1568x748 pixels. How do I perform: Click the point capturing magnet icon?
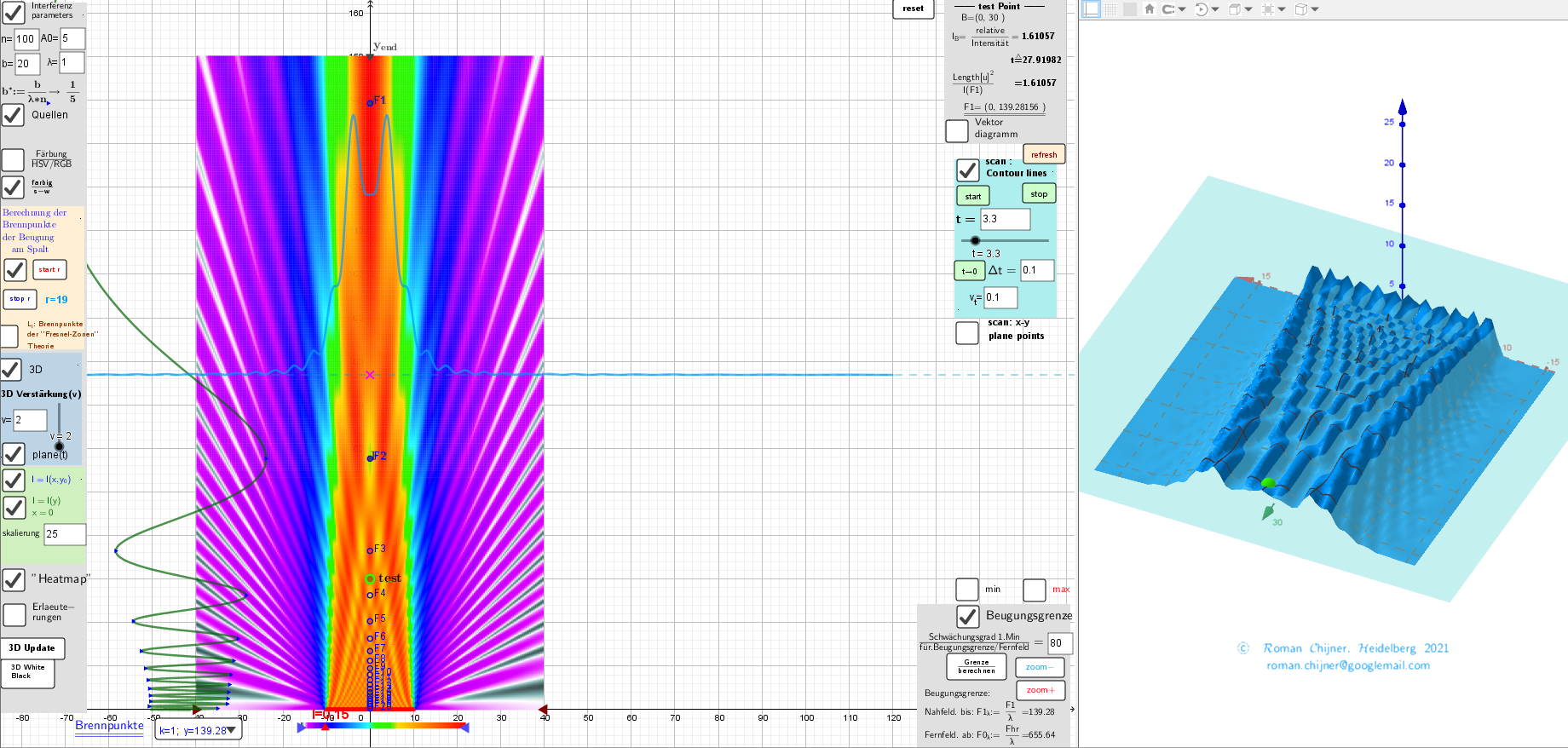(1169, 9)
